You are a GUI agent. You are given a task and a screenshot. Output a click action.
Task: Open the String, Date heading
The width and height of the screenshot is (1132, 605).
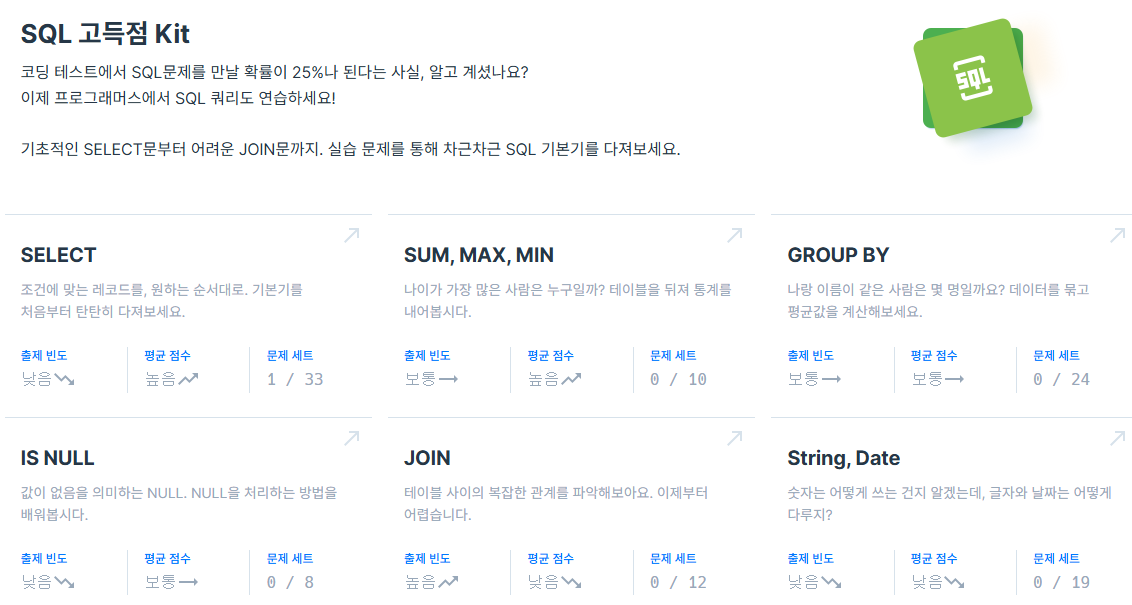coord(843,458)
